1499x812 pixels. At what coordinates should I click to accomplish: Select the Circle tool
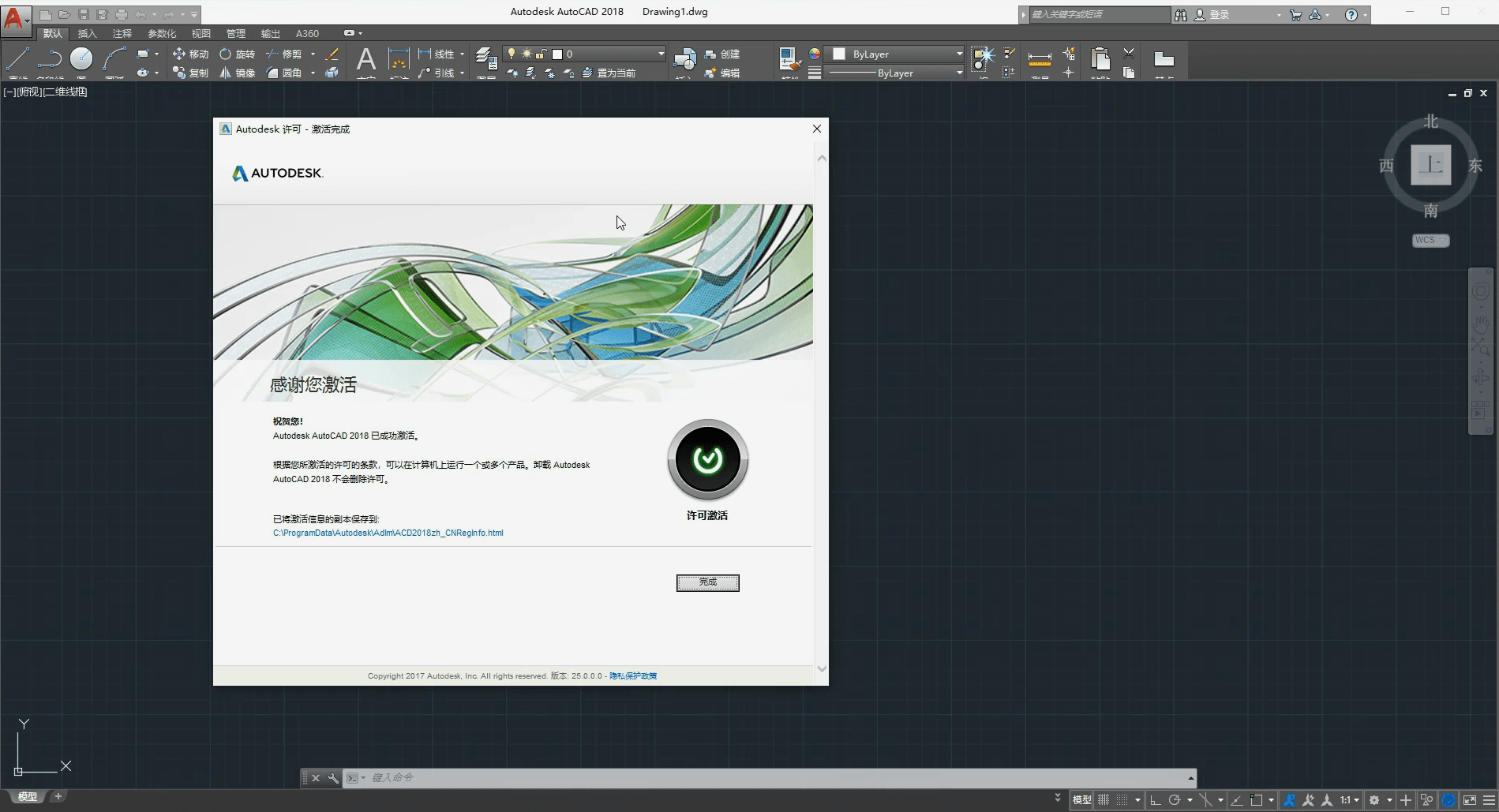(81, 59)
